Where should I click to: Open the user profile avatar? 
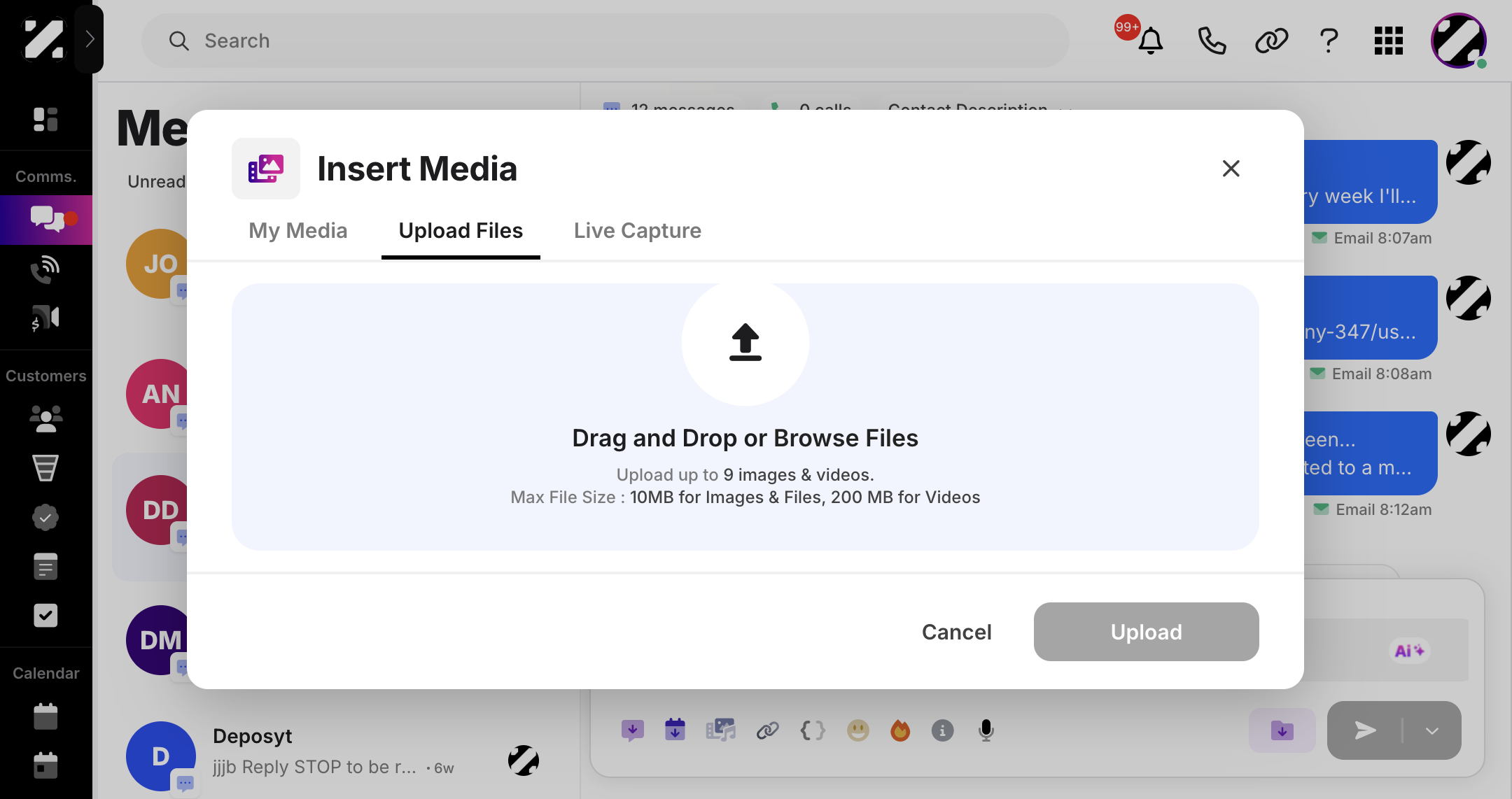point(1459,41)
